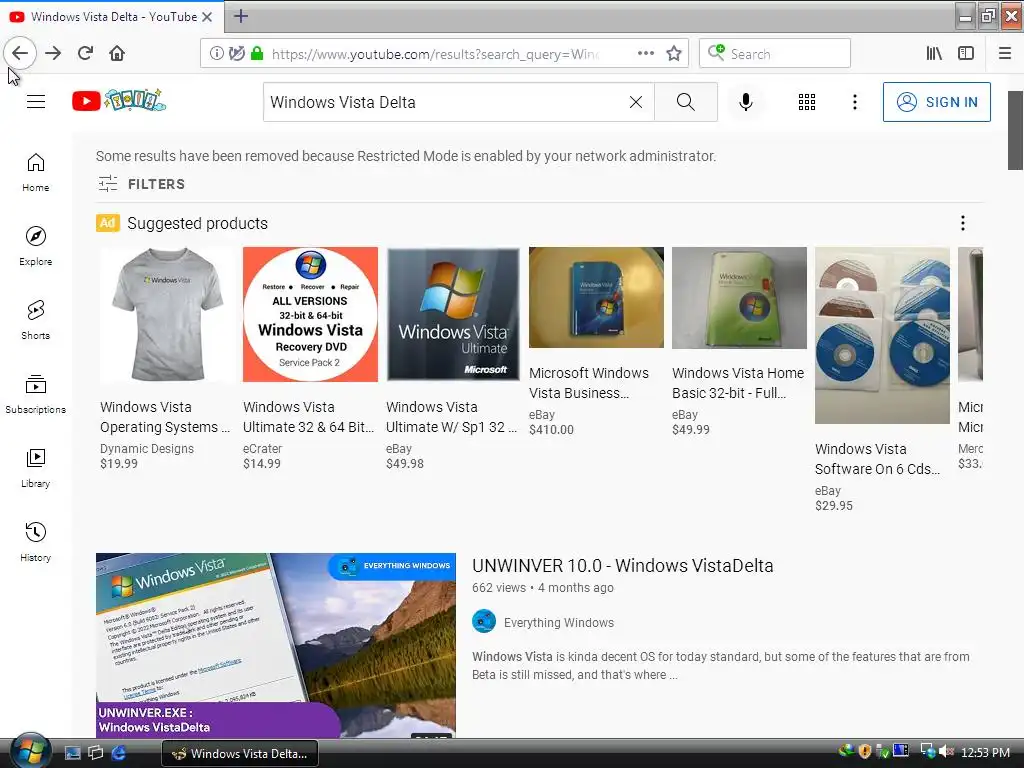Open the Firefox Library icon
The image size is (1024, 768).
pyautogui.click(x=934, y=54)
